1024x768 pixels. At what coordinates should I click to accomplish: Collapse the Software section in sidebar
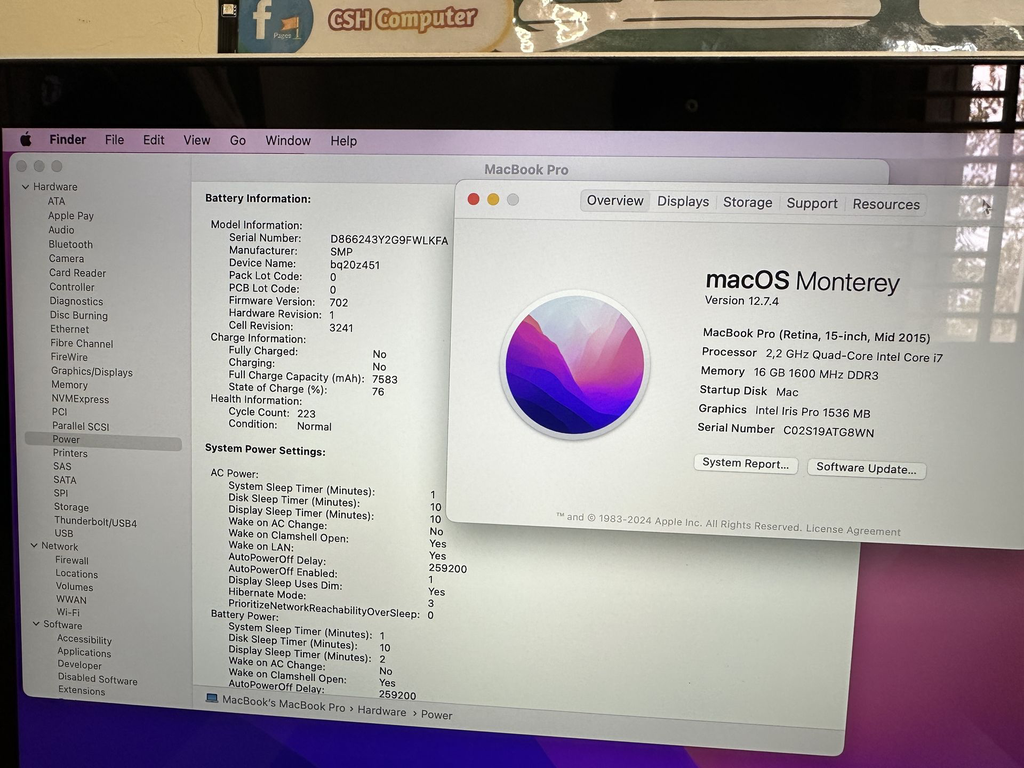(35, 625)
